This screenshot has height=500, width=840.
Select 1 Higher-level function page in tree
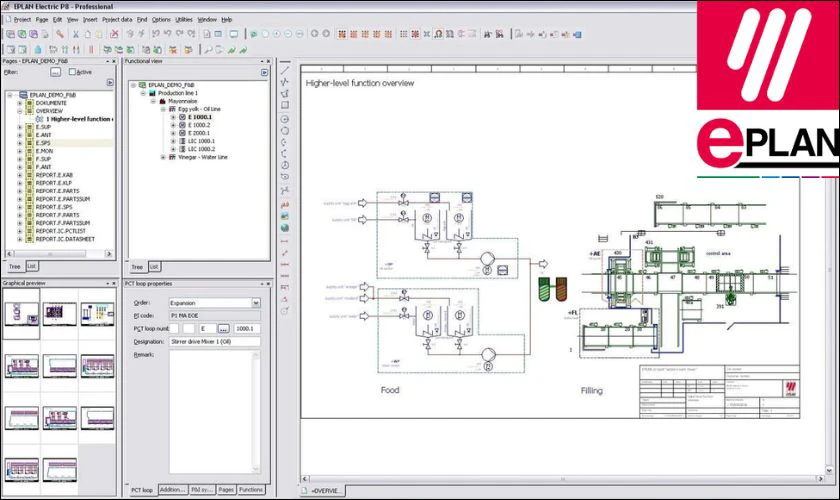point(79,119)
